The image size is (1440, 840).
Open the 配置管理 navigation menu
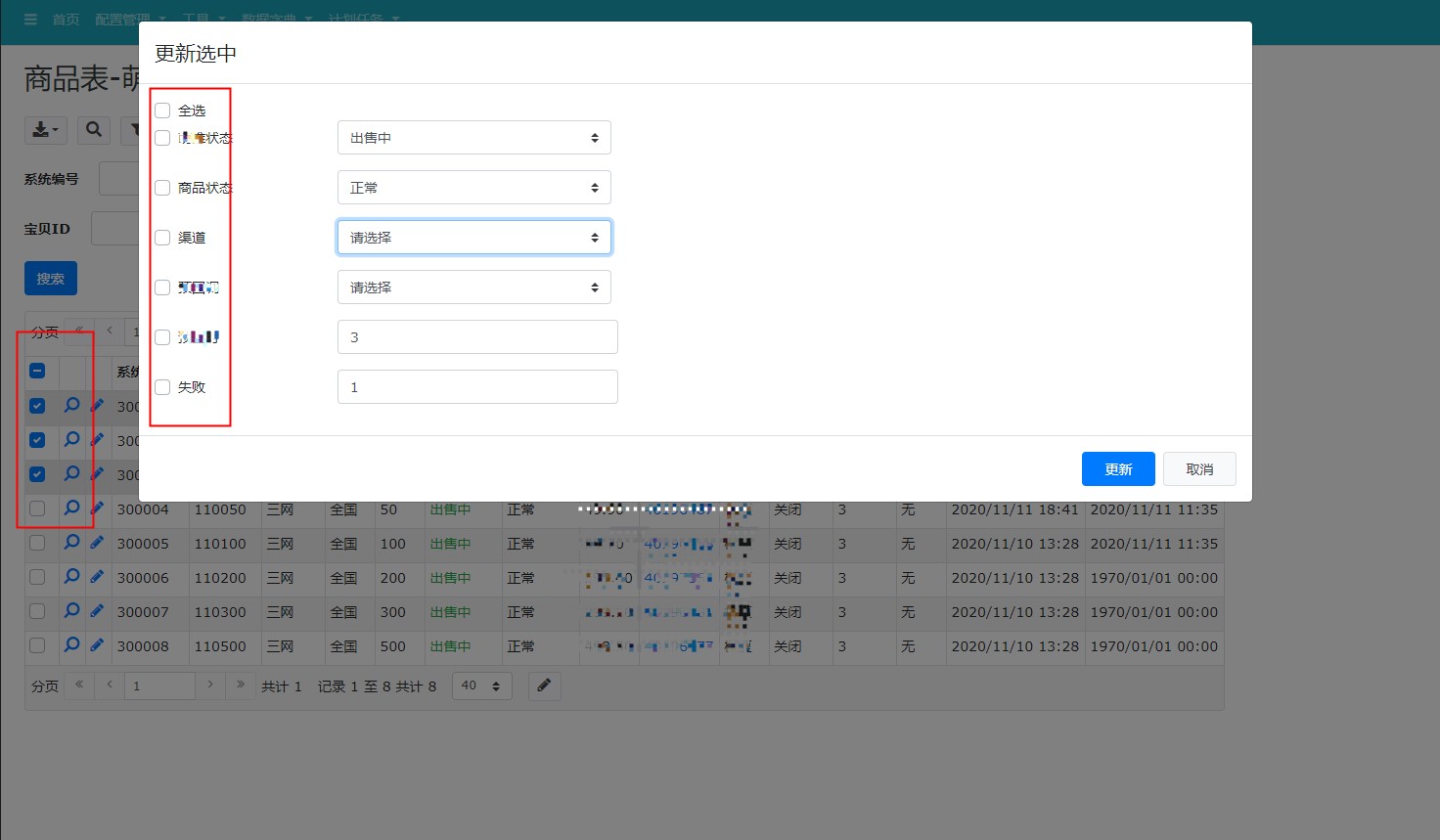click(130, 20)
